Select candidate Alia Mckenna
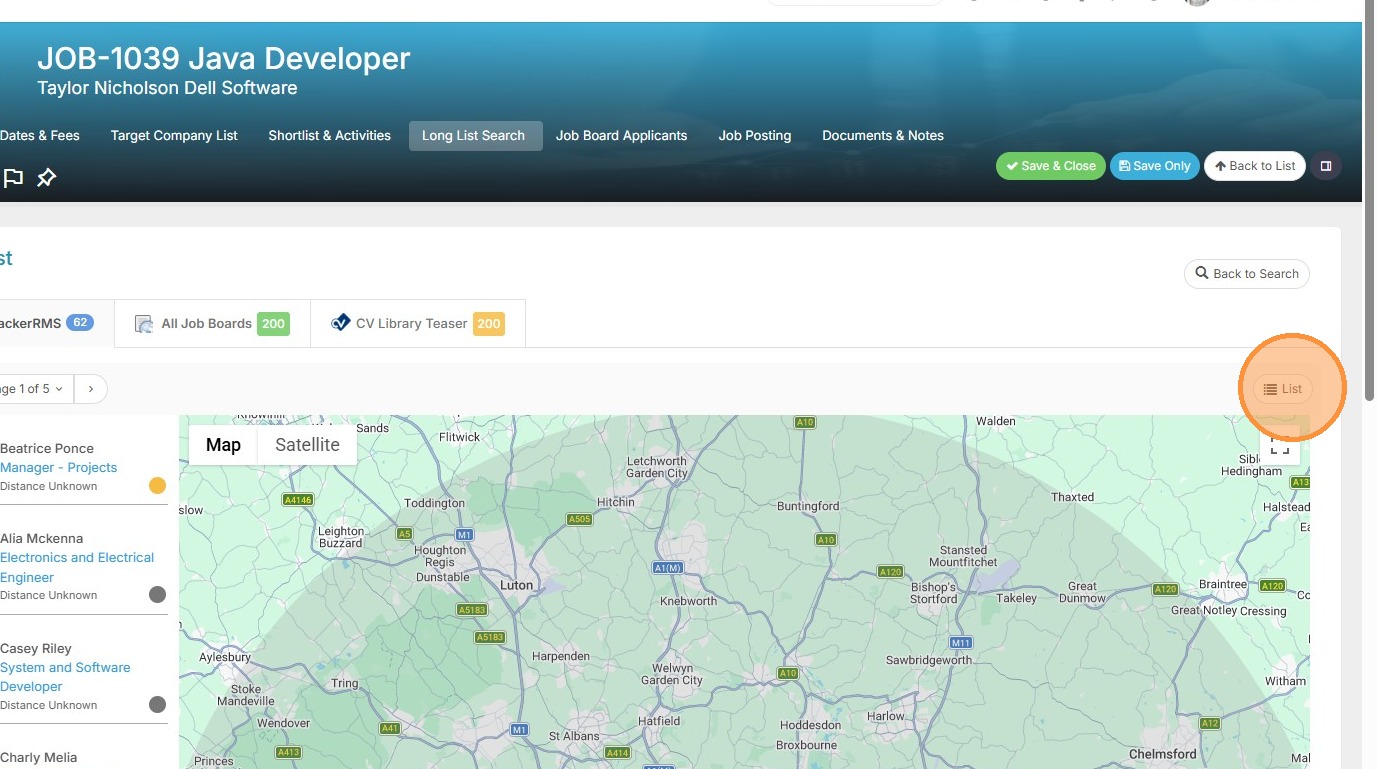The height and width of the screenshot is (769, 1377). (x=42, y=538)
